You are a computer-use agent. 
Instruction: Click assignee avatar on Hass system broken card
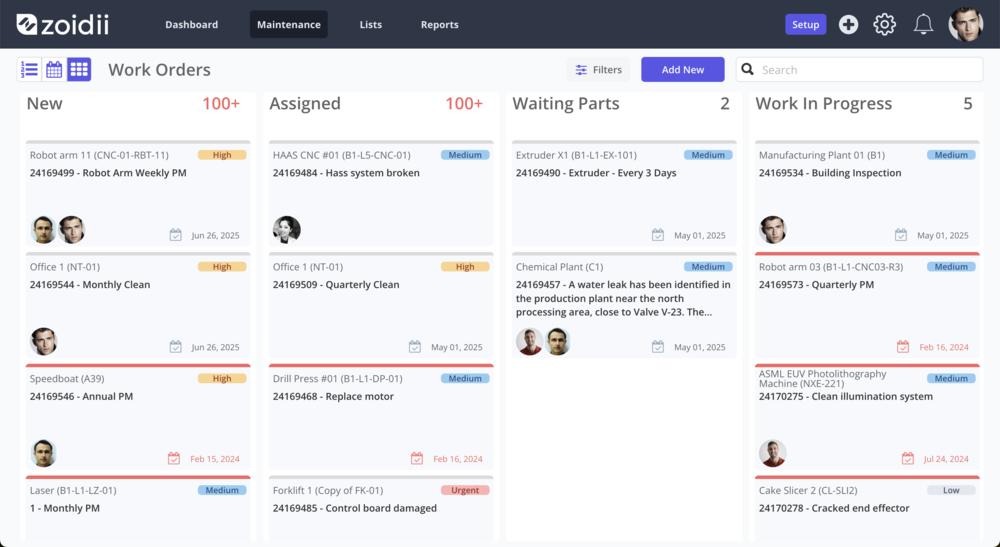click(x=286, y=230)
